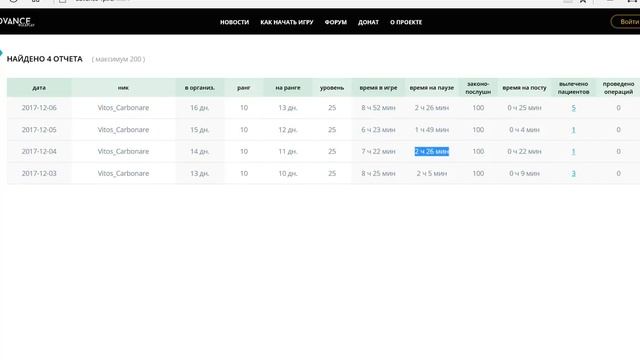Click the на ранге column header

click(x=288, y=87)
